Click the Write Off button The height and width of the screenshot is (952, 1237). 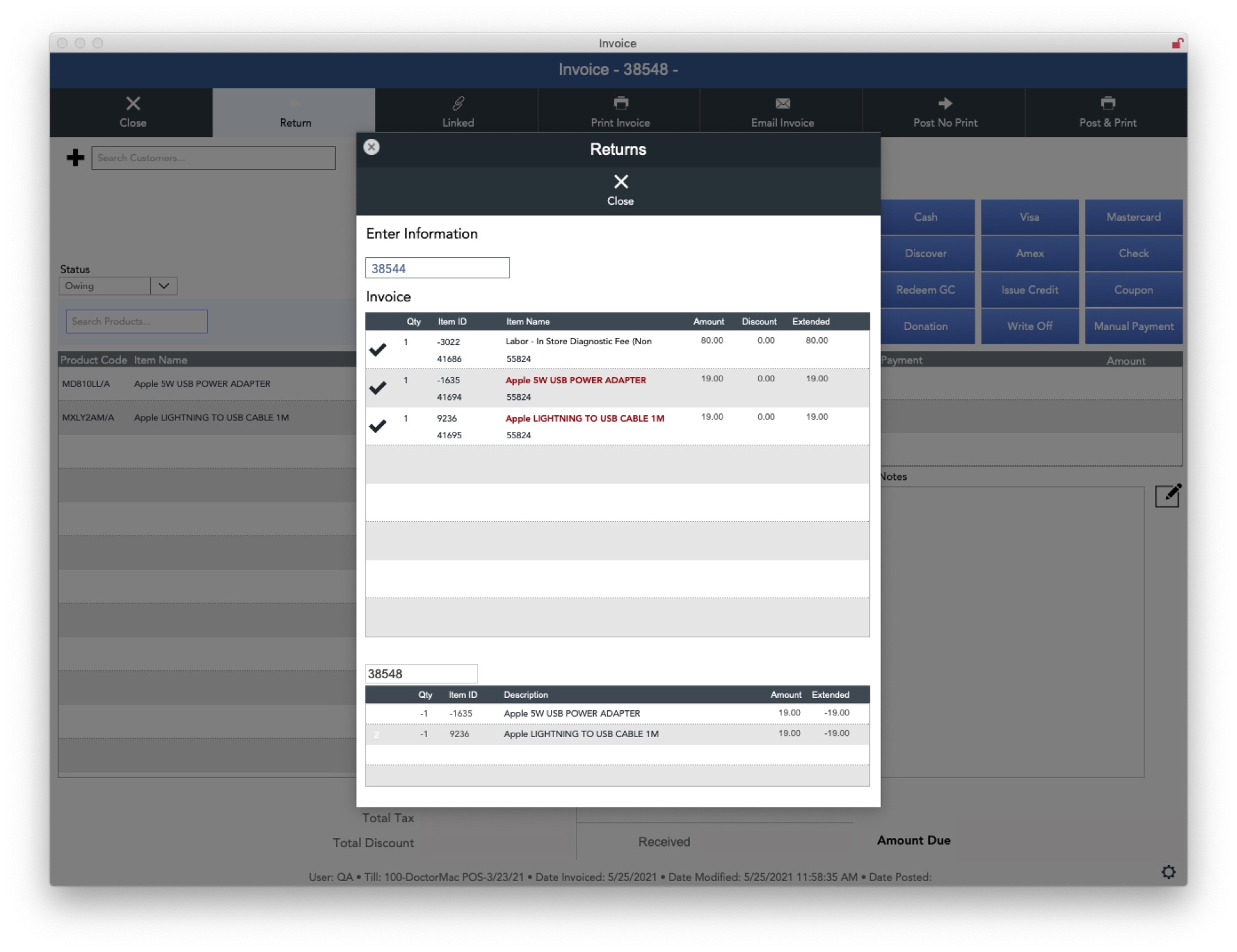tap(1029, 326)
